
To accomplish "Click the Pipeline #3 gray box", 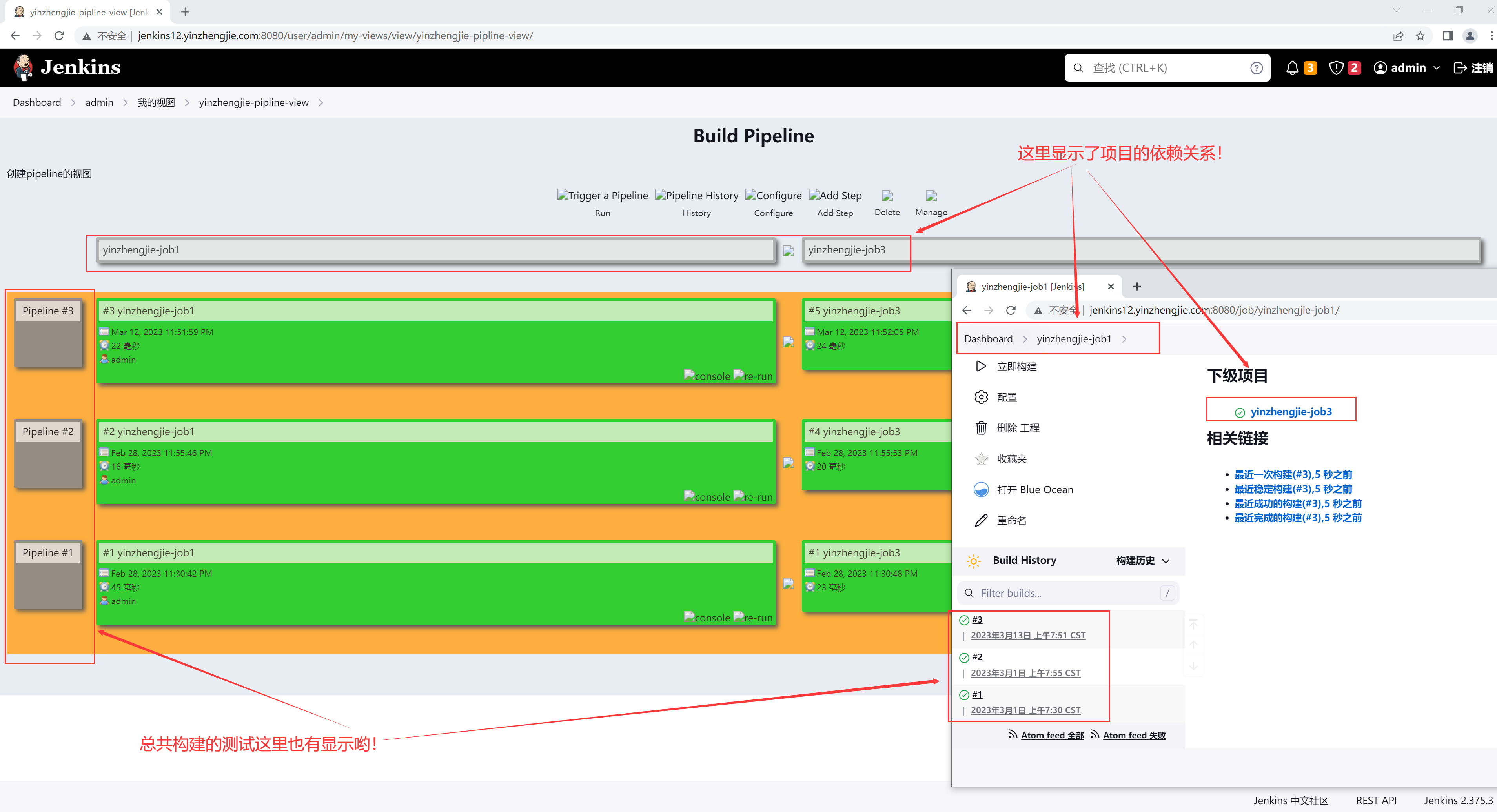I will (48, 332).
